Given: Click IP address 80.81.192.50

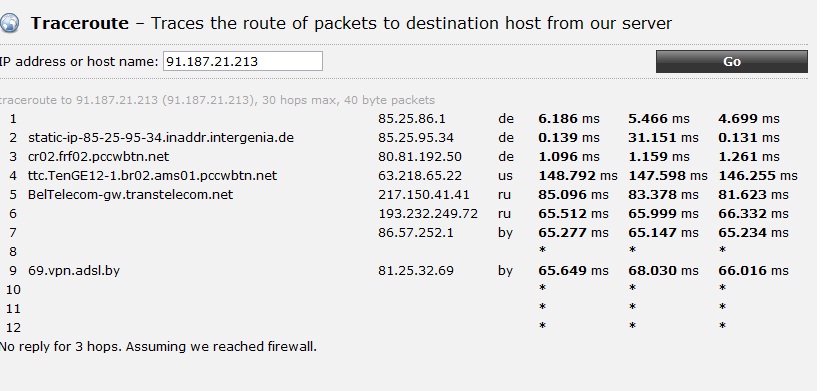Looking at the screenshot, I should [x=420, y=157].
